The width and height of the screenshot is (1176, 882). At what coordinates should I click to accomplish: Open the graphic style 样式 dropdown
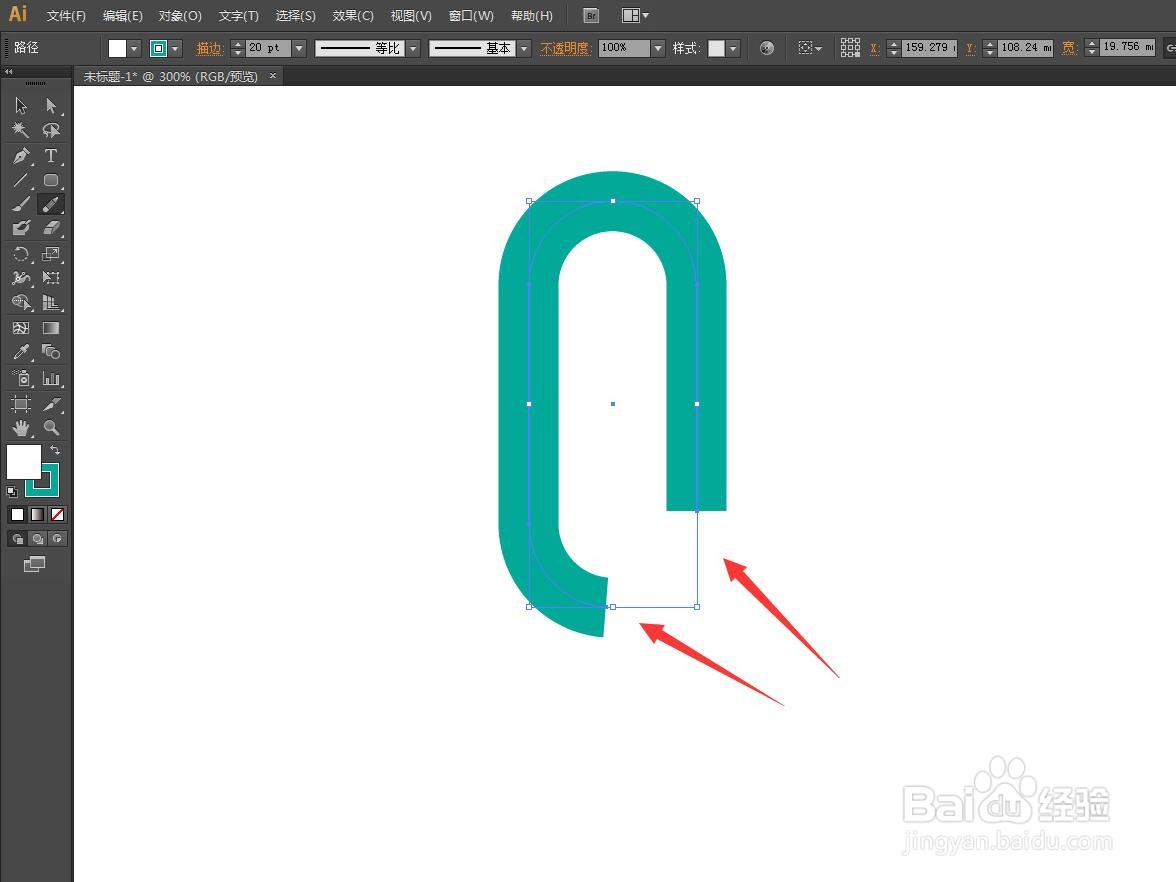click(x=734, y=49)
